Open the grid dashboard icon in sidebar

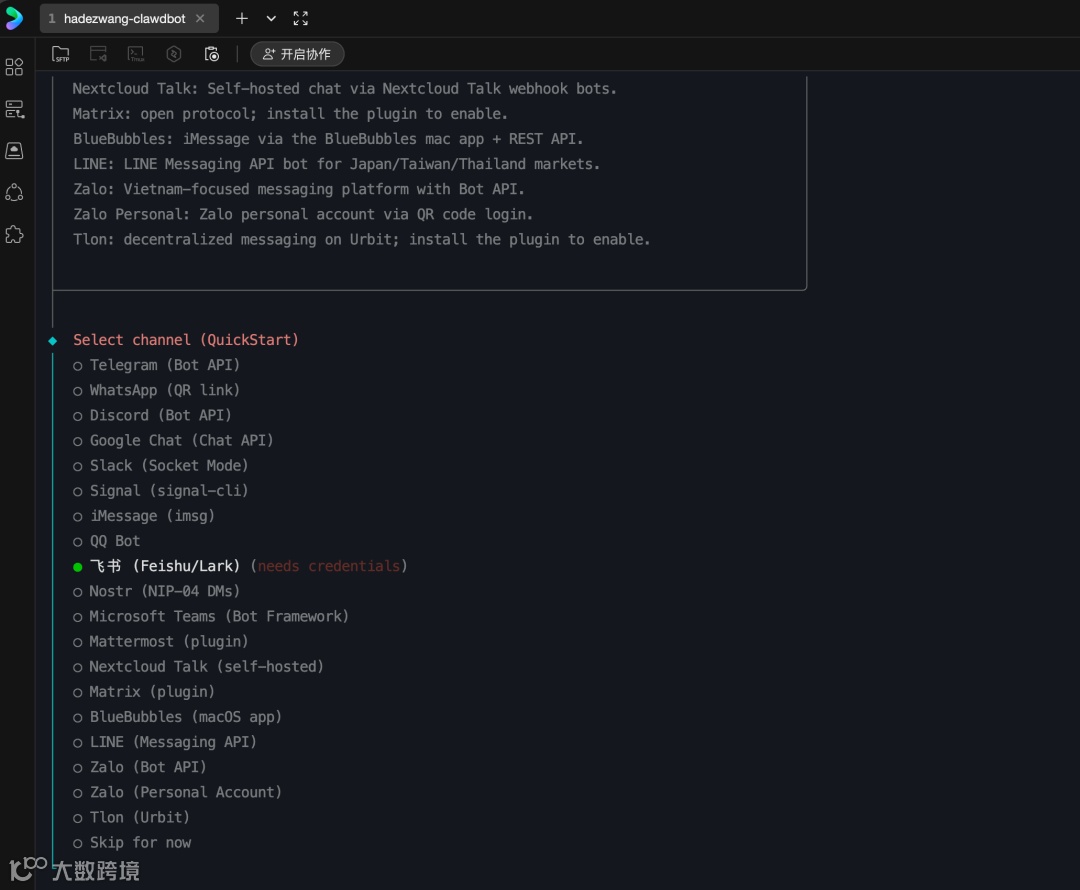coord(14,67)
